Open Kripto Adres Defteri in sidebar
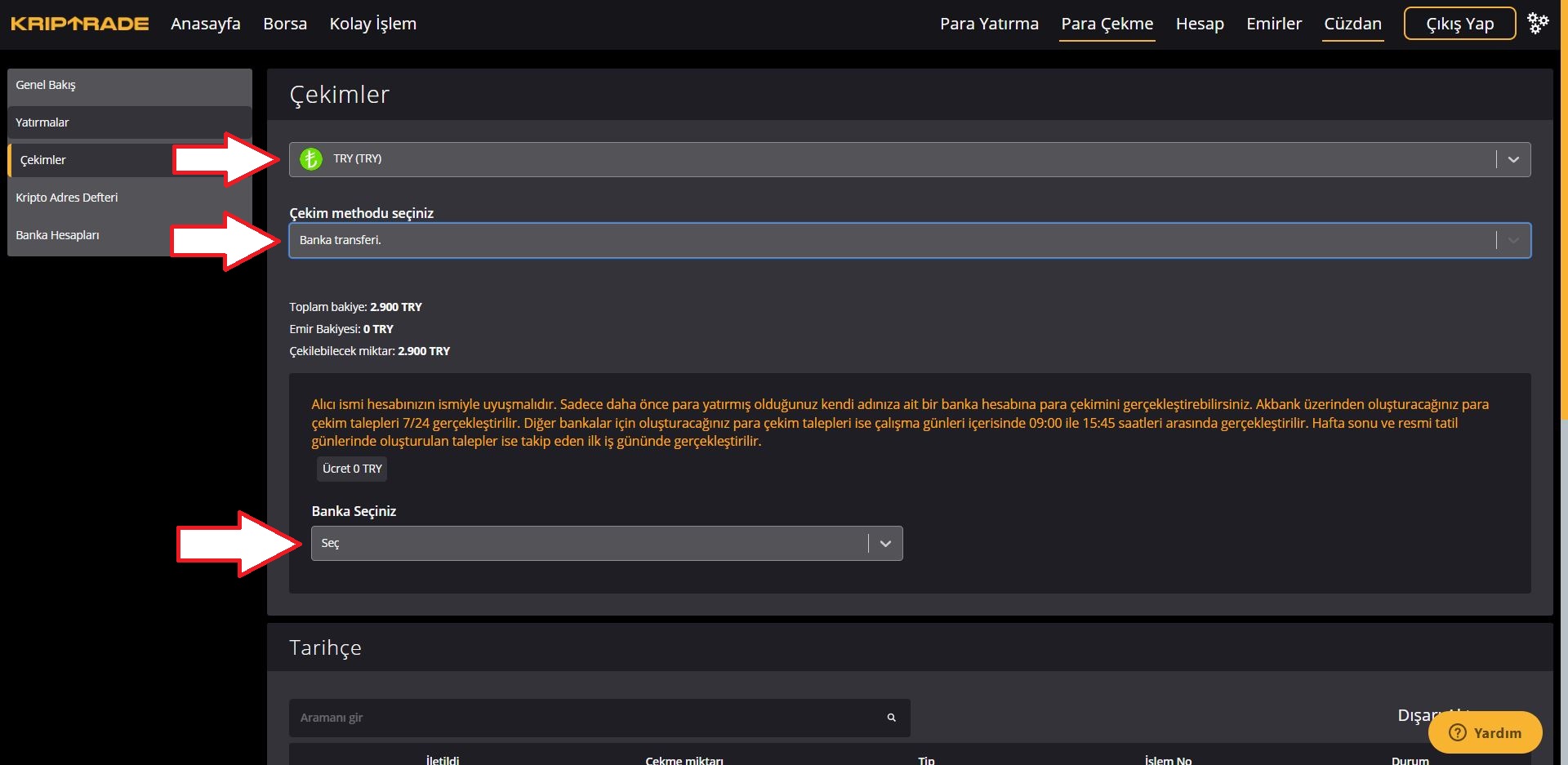 pyautogui.click(x=67, y=198)
